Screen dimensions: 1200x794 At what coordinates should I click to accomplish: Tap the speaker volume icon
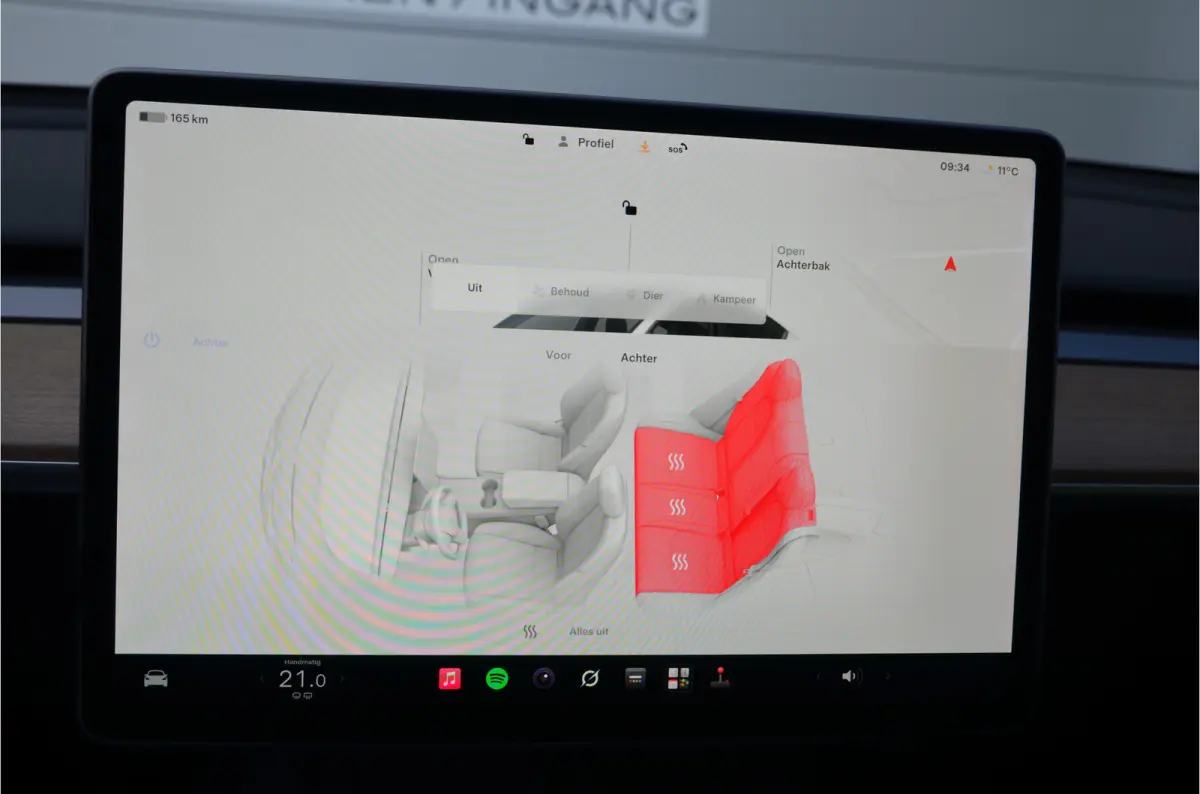coord(850,676)
